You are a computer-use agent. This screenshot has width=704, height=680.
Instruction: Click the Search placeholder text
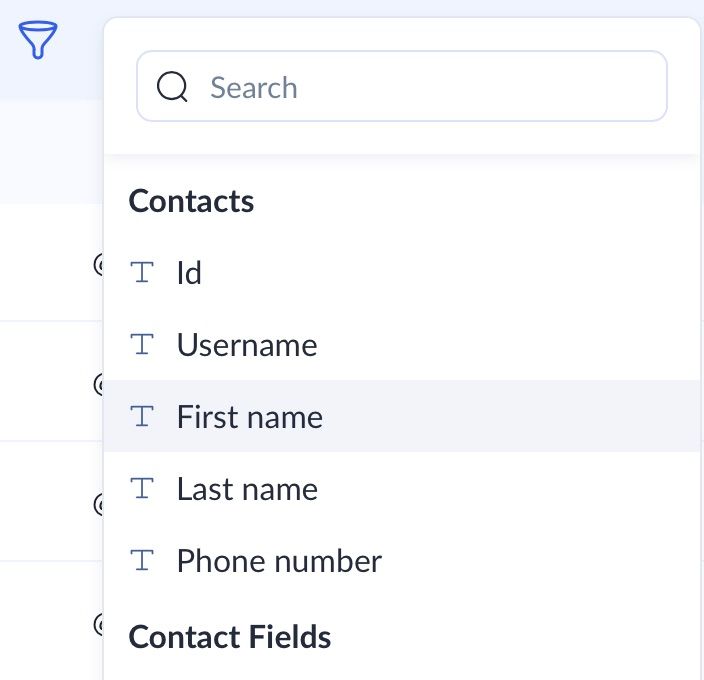click(x=253, y=88)
